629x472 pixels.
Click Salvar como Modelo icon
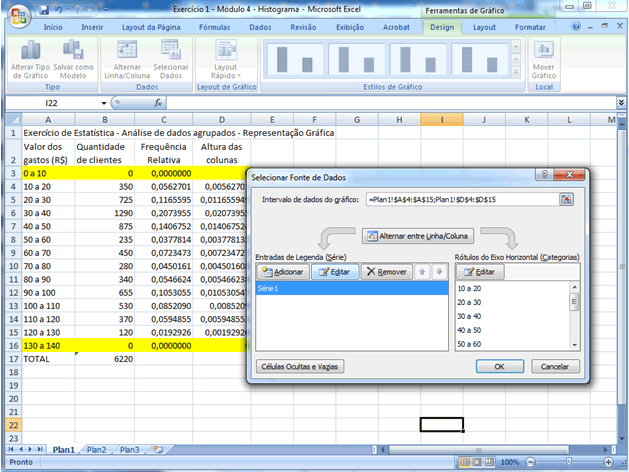(x=72, y=51)
